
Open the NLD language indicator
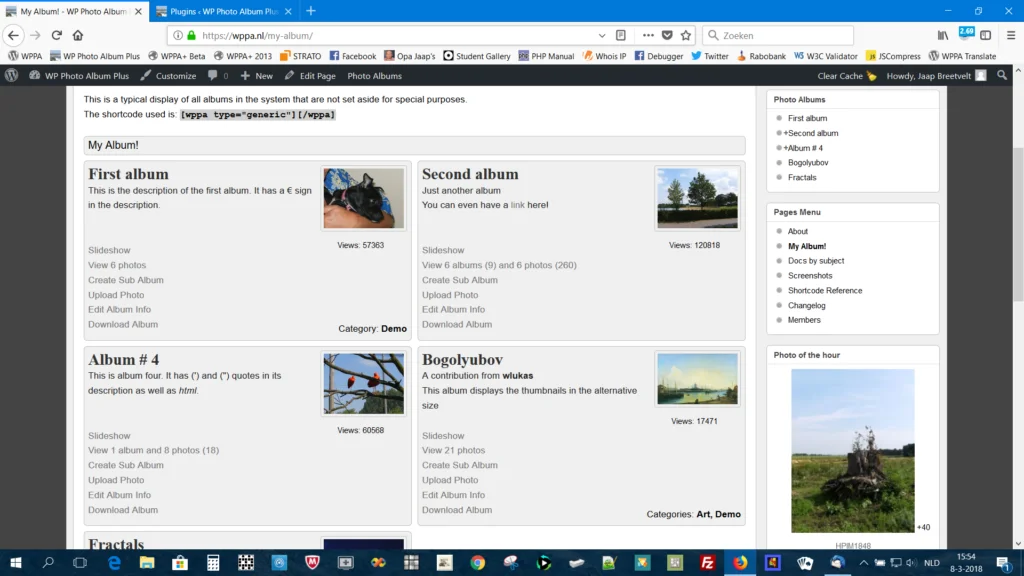[x=931, y=562]
